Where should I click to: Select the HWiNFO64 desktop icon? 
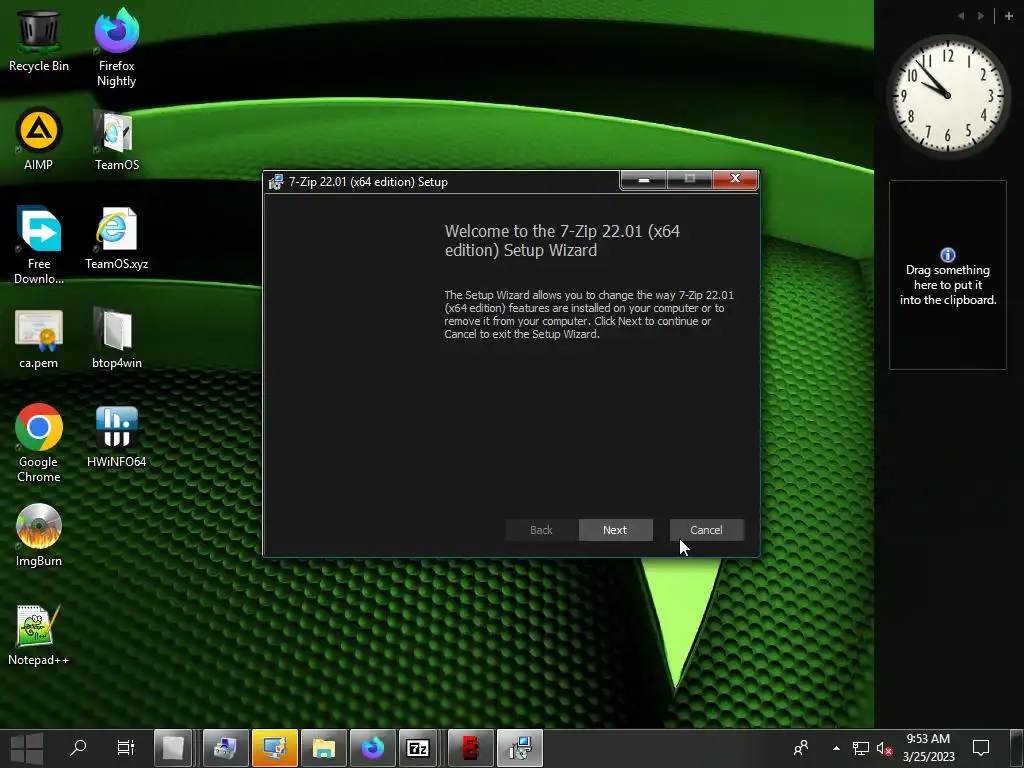[116, 436]
